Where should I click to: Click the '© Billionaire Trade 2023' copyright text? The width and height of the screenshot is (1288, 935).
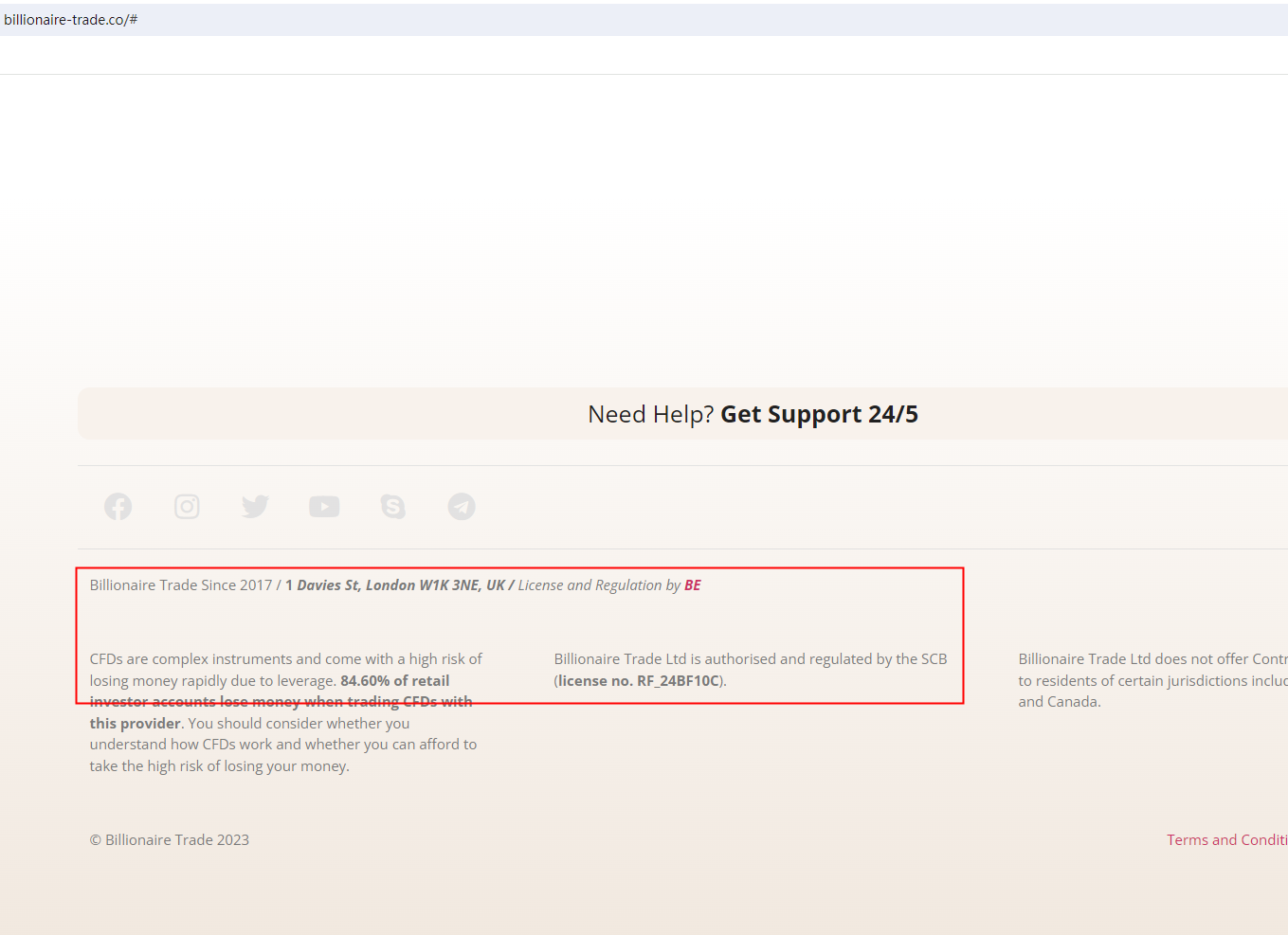tap(170, 840)
